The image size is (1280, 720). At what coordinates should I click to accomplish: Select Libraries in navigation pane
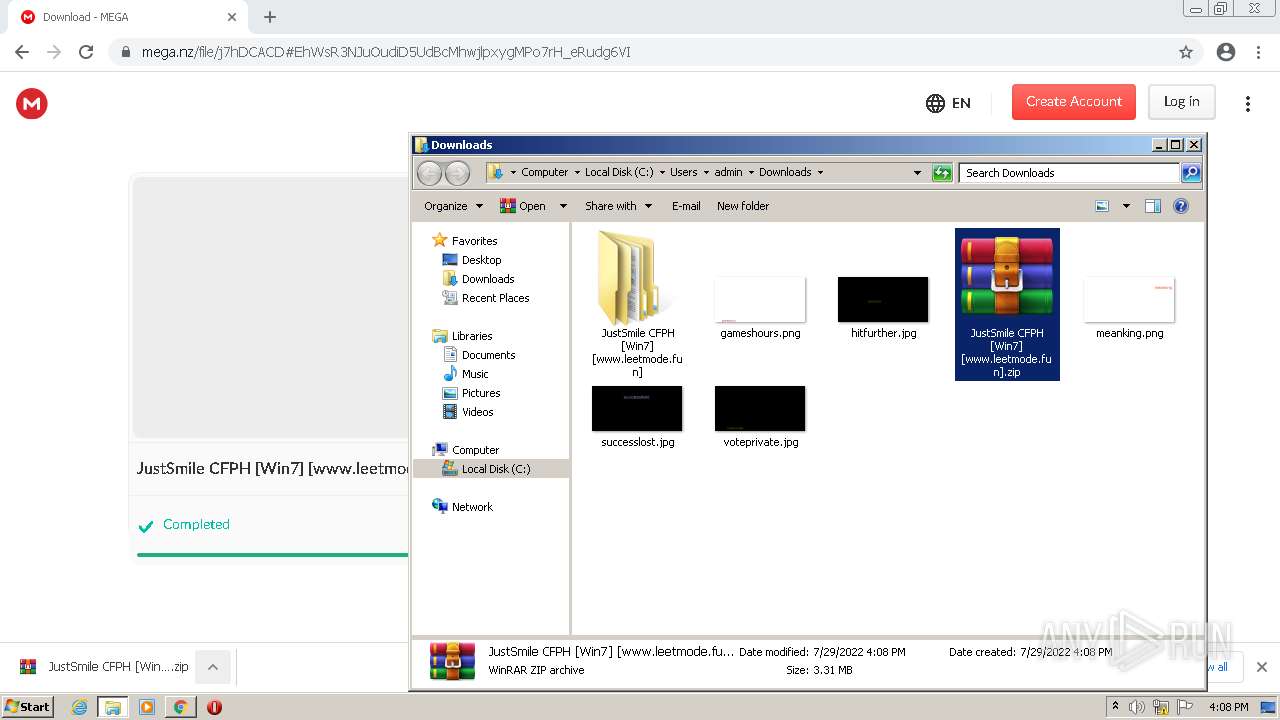click(472, 336)
